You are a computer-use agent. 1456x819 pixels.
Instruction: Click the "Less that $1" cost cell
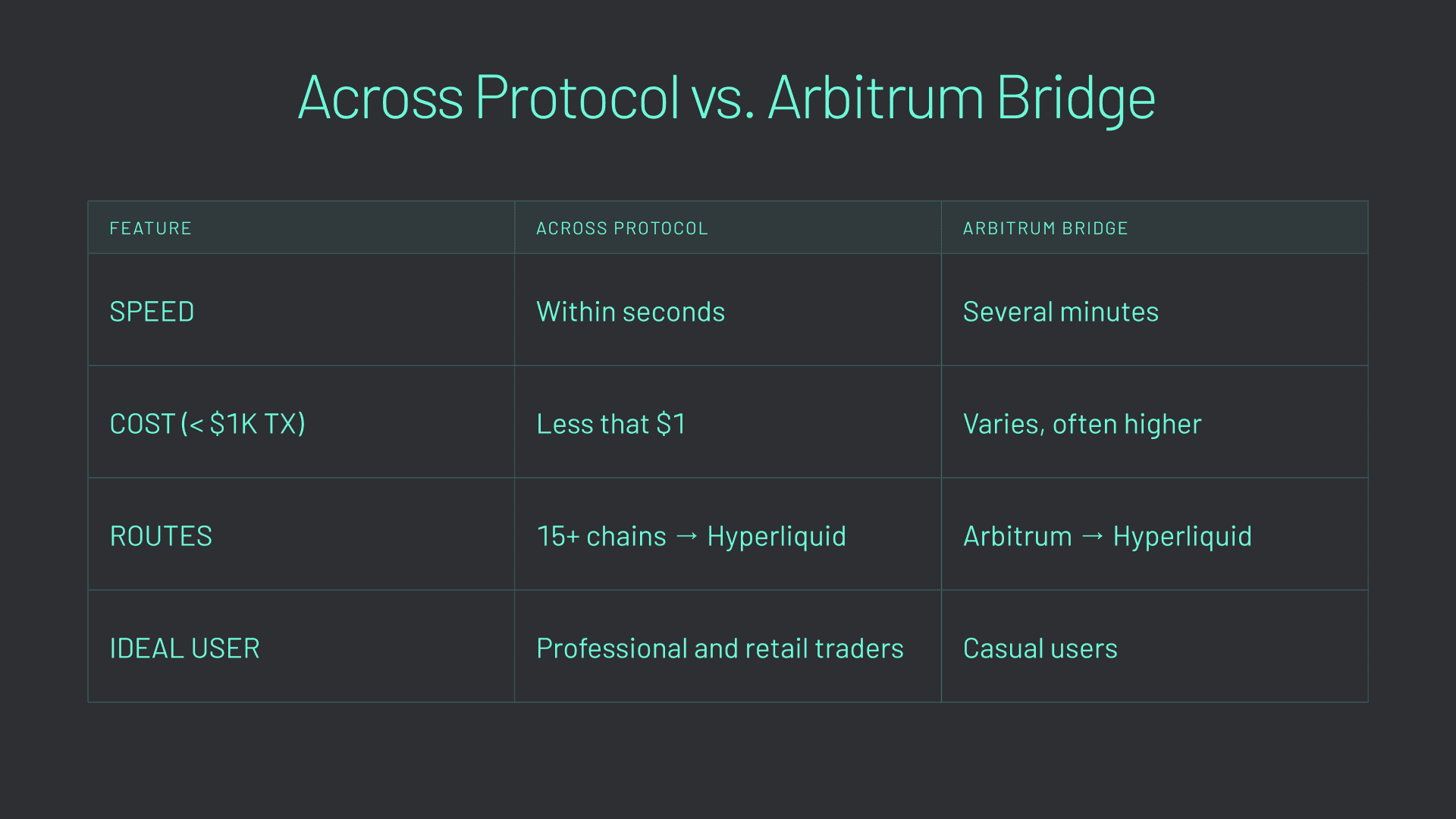610,424
